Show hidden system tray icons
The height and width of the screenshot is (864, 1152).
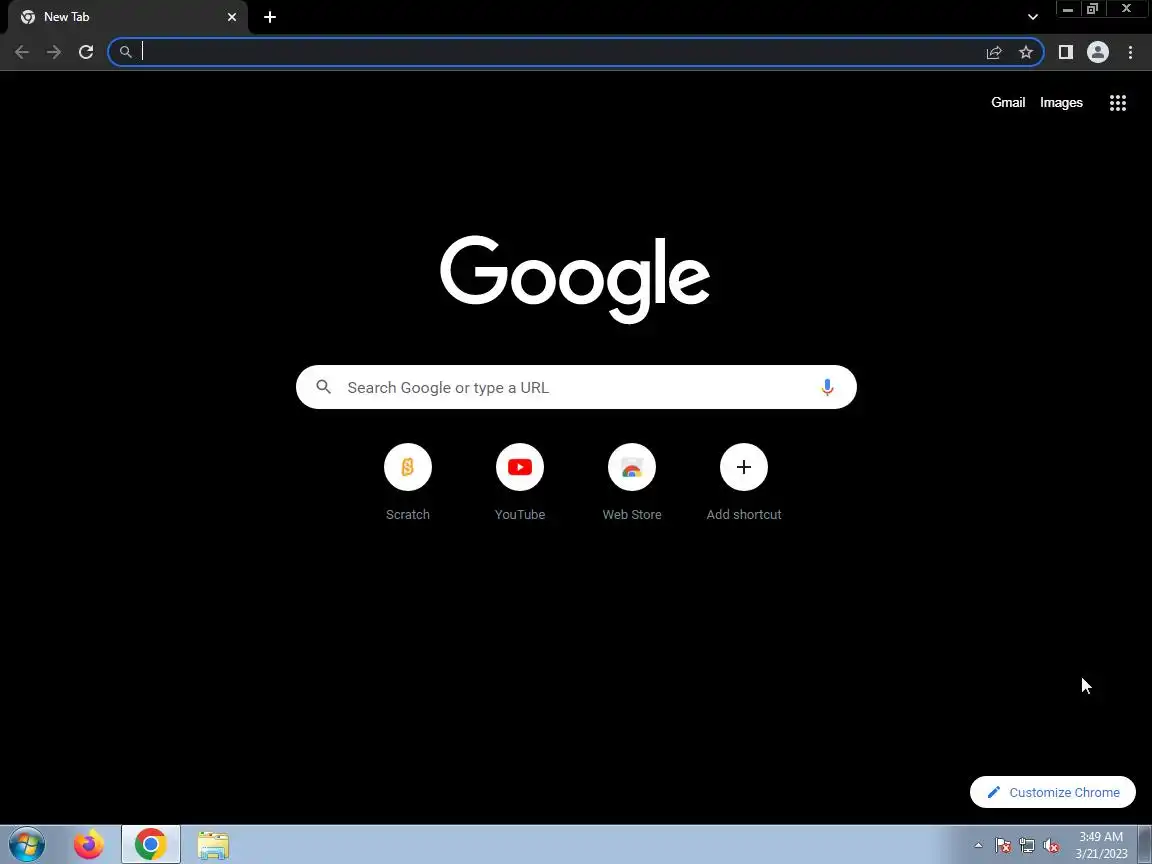[978, 846]
